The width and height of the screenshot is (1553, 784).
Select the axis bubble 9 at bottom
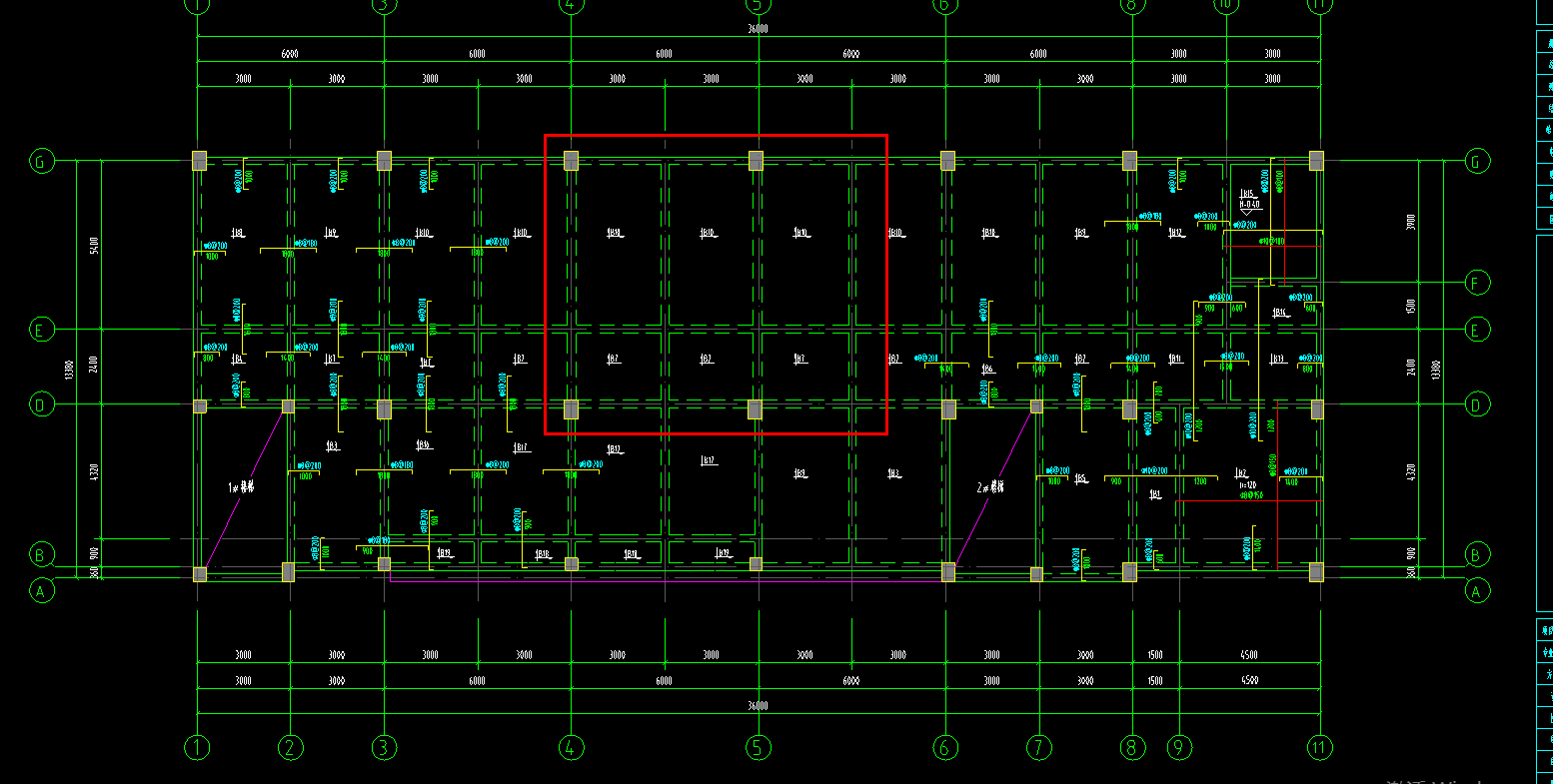click(1179, 747)
